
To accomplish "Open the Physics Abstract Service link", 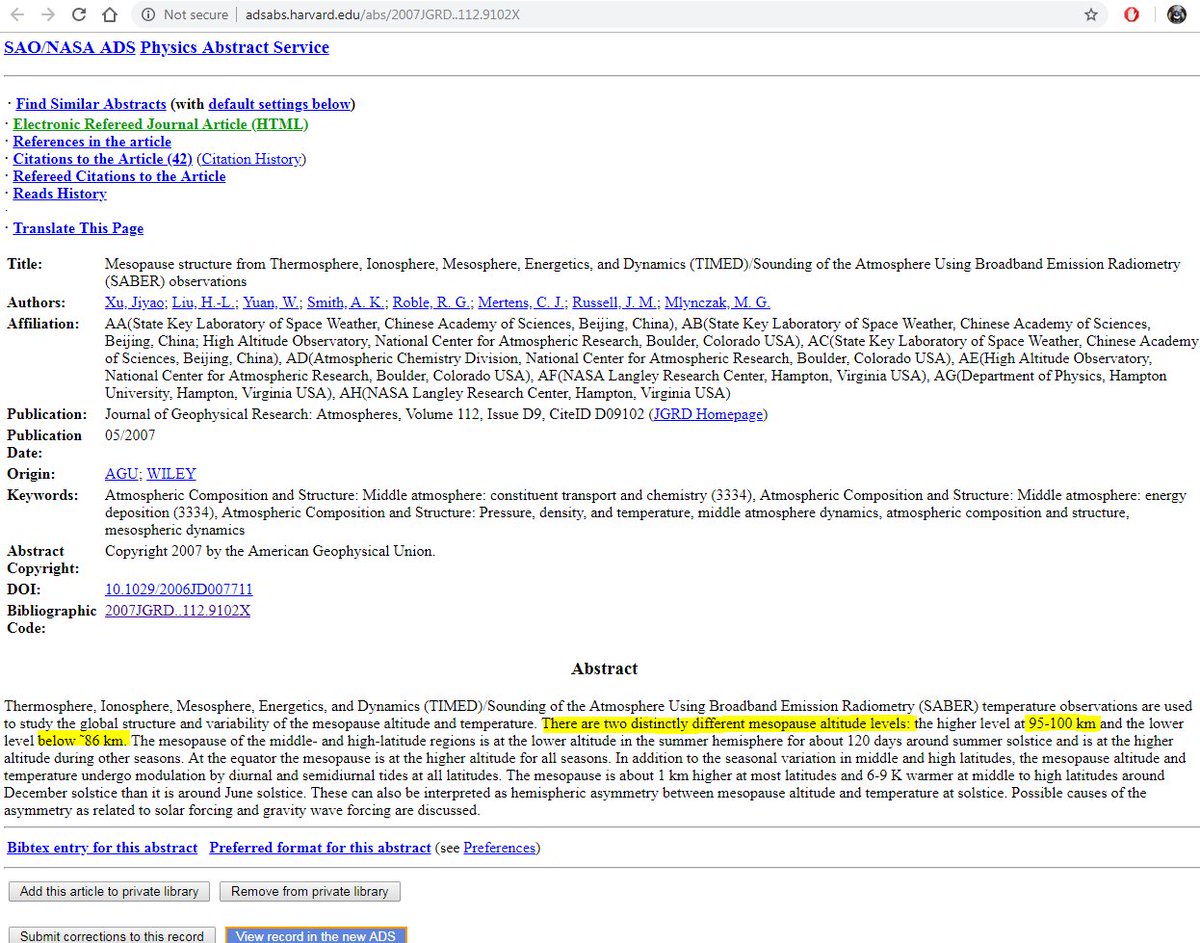I will pos(235,47).
